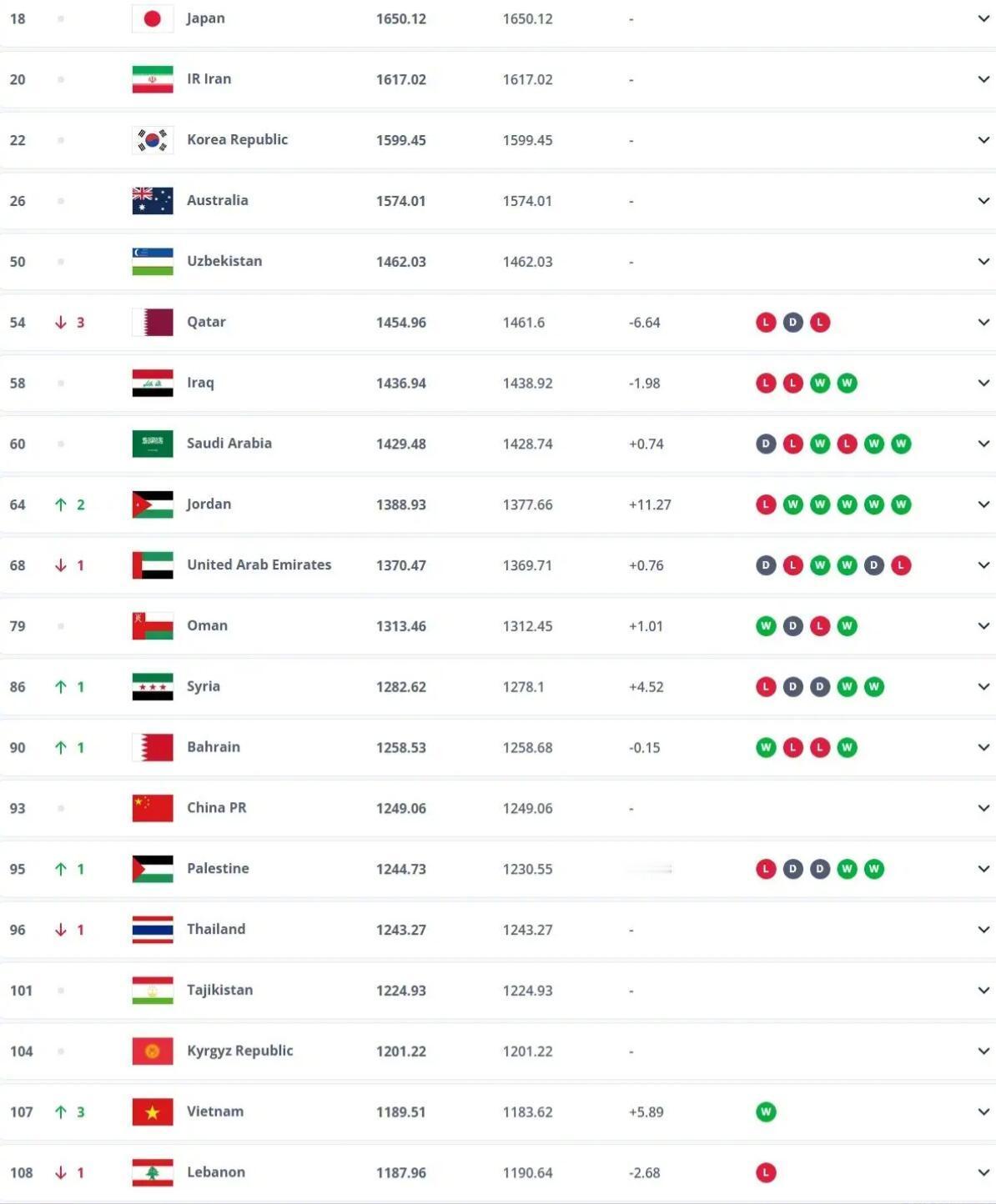Click the Qatar flag icon
The image size is (996, 1204).
coord(153,322)
